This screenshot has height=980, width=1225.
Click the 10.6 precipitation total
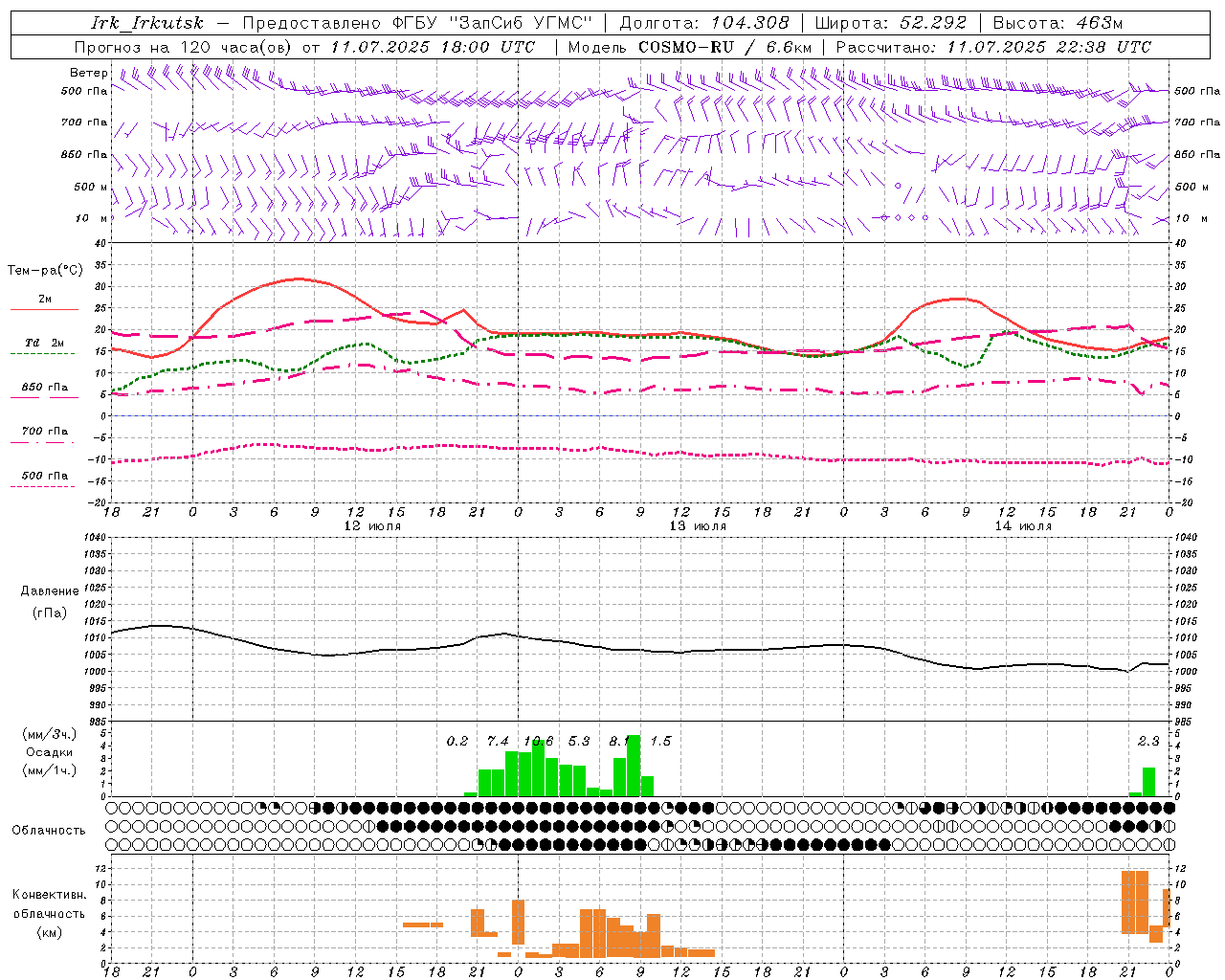pos(538,742)
